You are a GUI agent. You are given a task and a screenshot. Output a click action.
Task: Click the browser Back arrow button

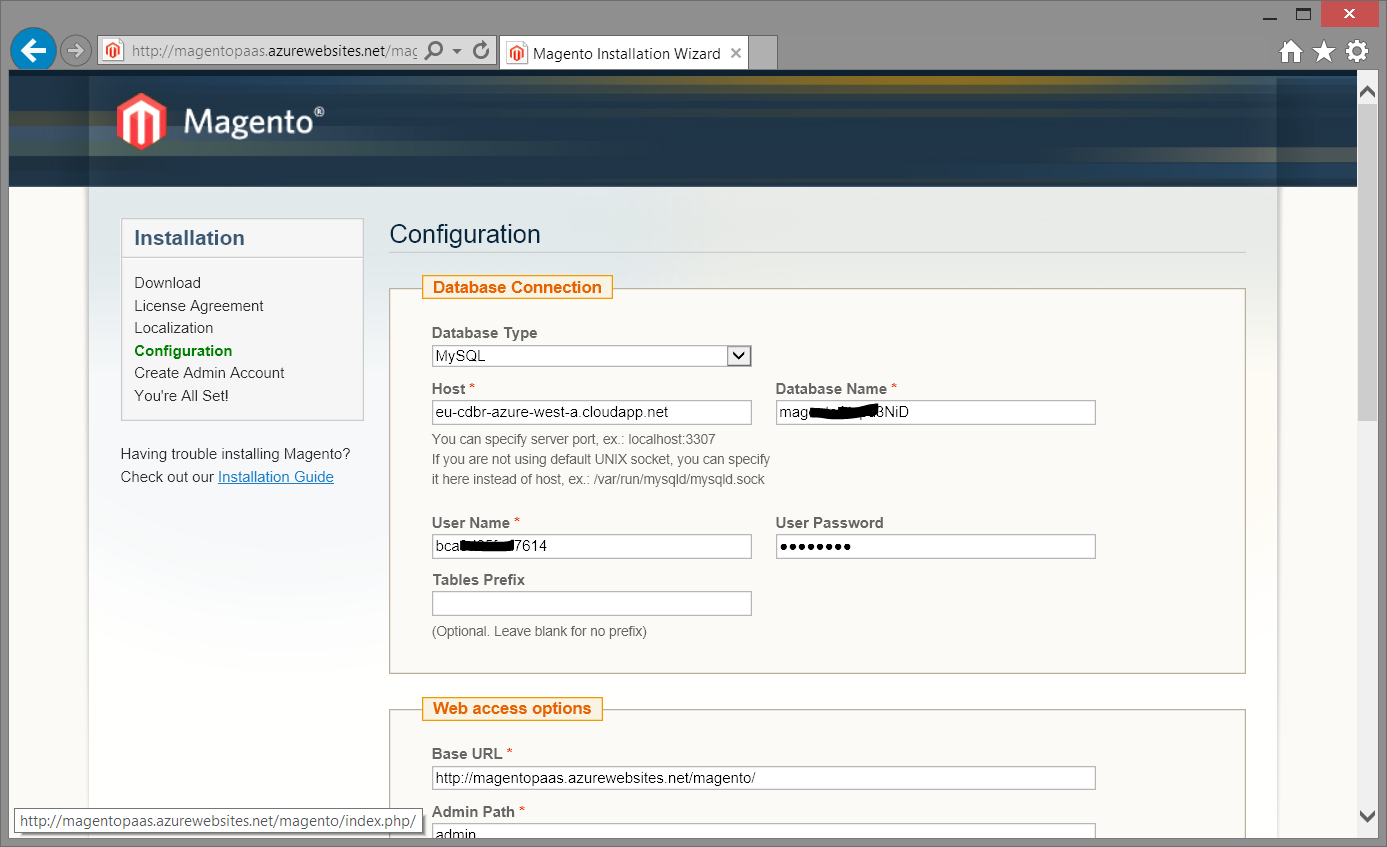[x=33, y=49]
